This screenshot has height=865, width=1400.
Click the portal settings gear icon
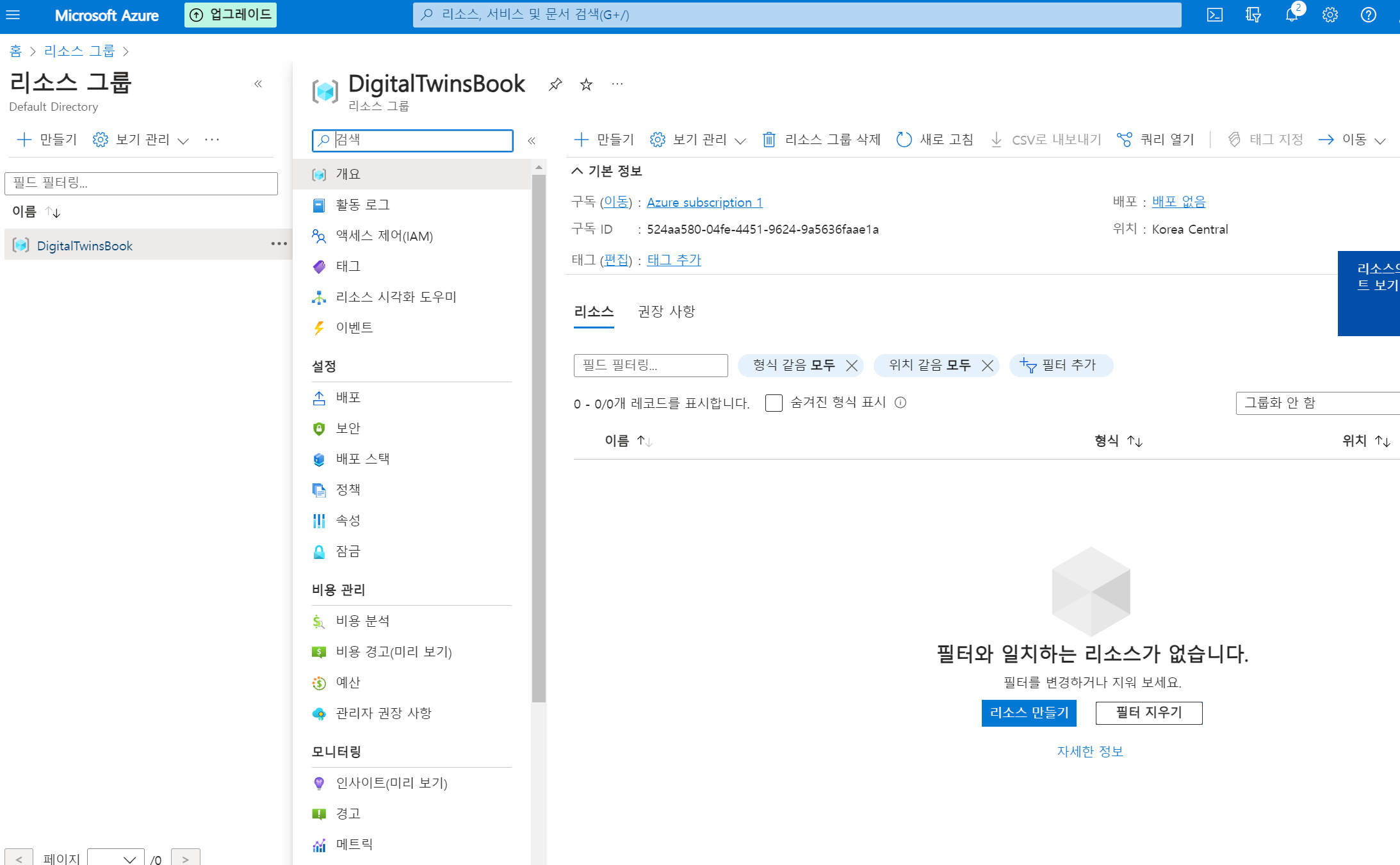coord(1330,15)
